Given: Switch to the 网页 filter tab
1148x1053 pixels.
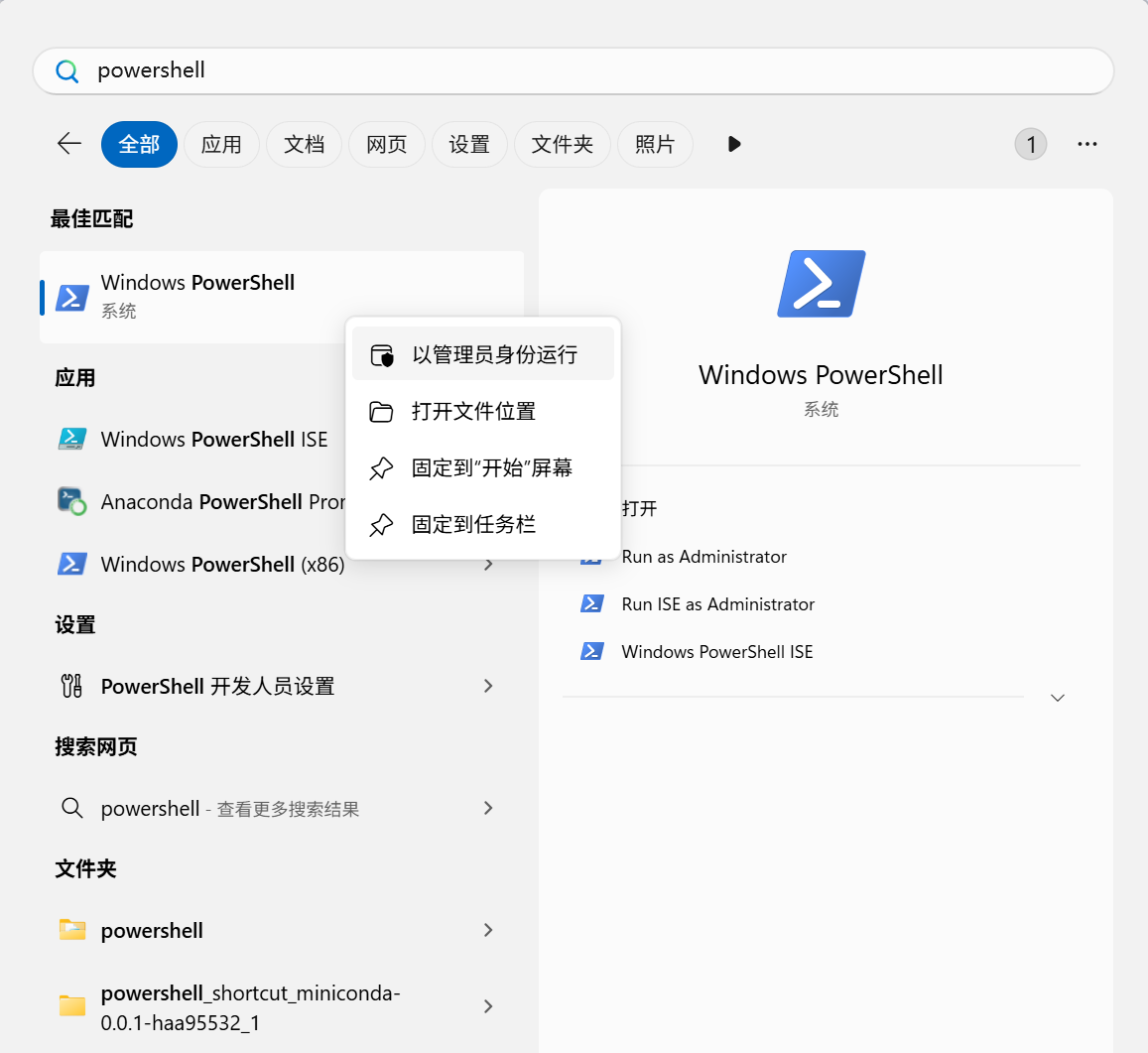Looking at the screenshot, I should 387,144.
